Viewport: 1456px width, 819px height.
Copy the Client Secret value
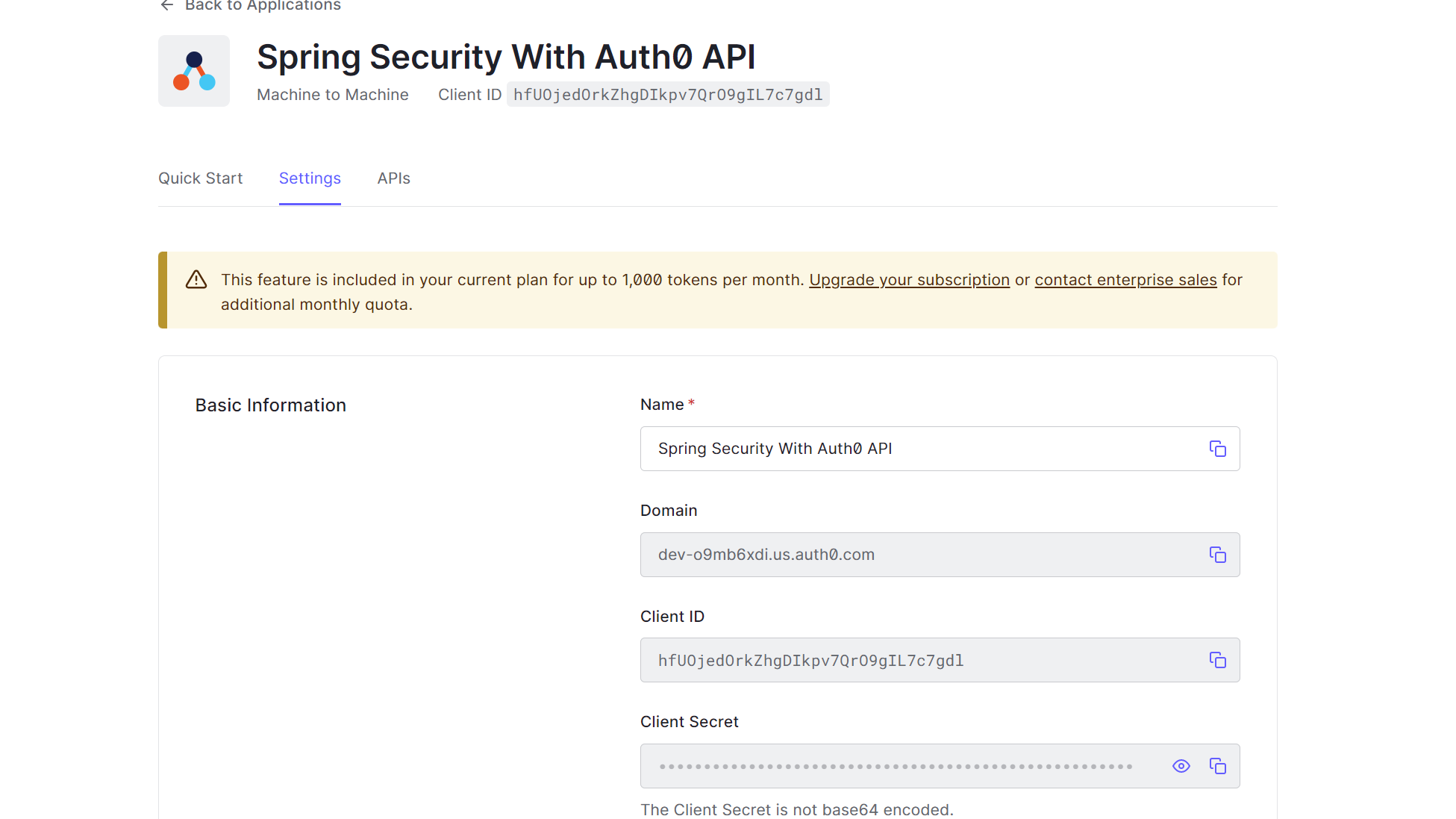pyautogui.click(x=1217, y=766)
